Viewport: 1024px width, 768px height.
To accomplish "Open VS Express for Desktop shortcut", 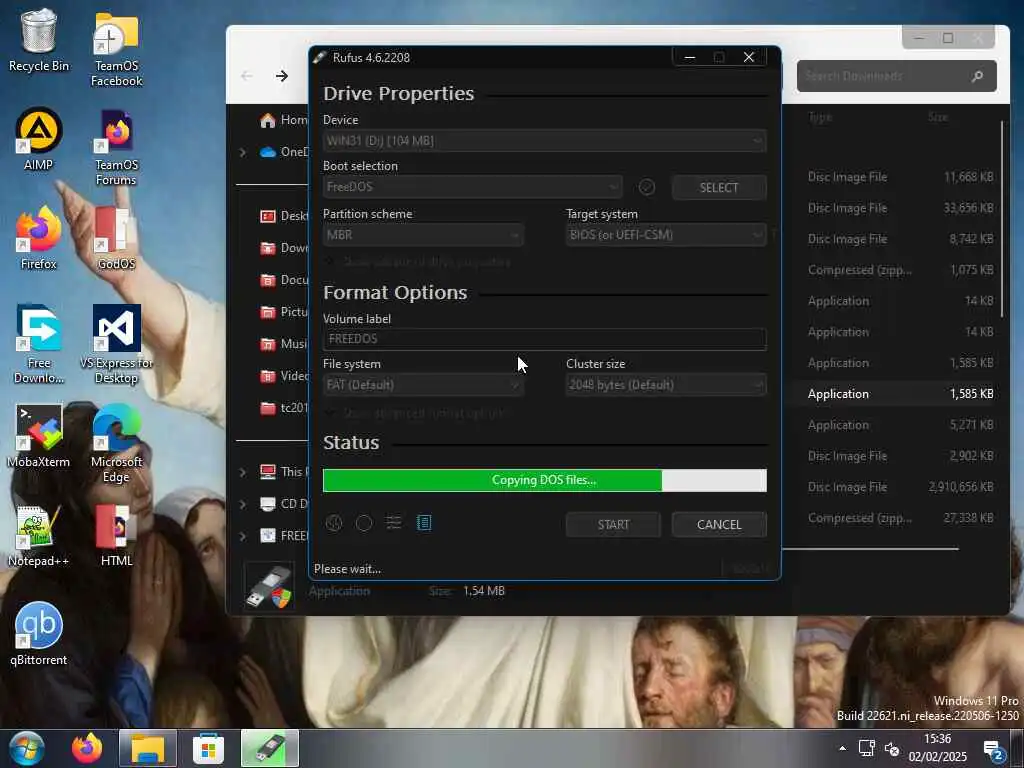I will [116, 345].
